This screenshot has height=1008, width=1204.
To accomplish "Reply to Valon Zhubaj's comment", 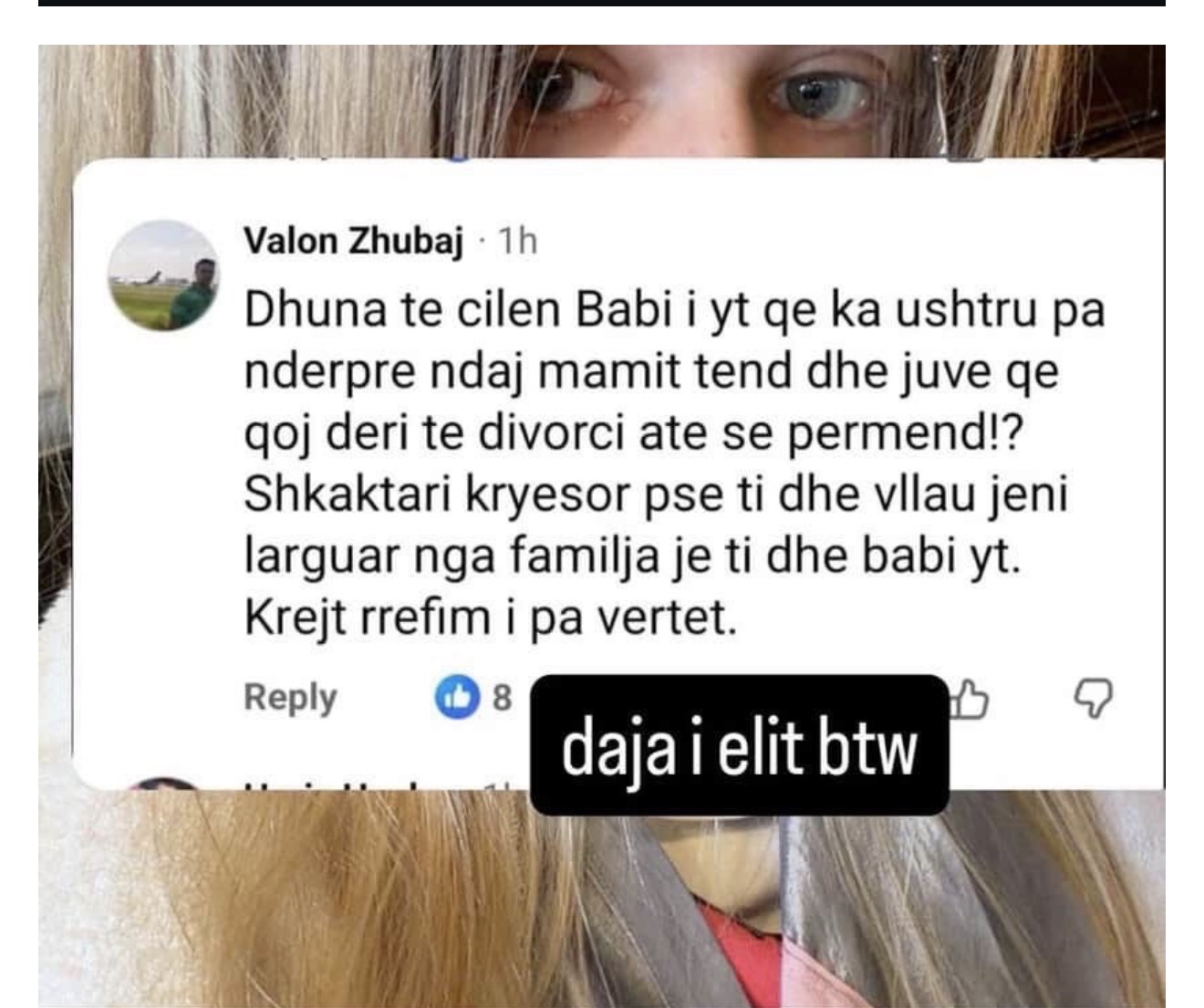I will 290,698.
